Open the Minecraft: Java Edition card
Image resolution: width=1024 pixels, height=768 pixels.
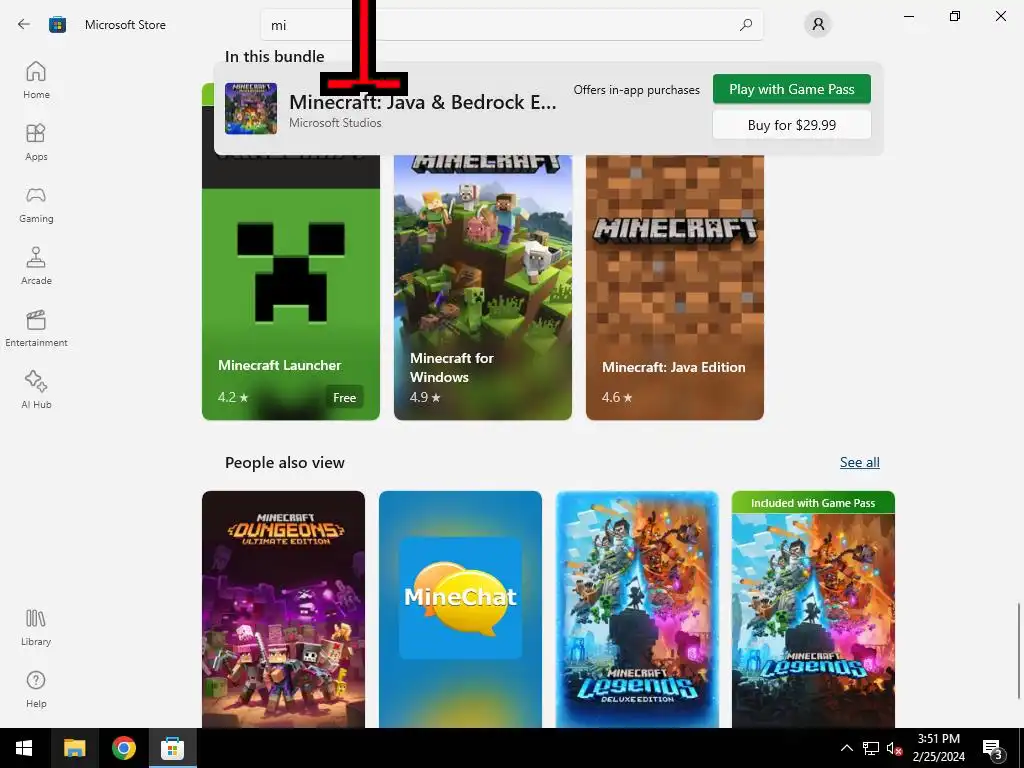coord(675,287)
